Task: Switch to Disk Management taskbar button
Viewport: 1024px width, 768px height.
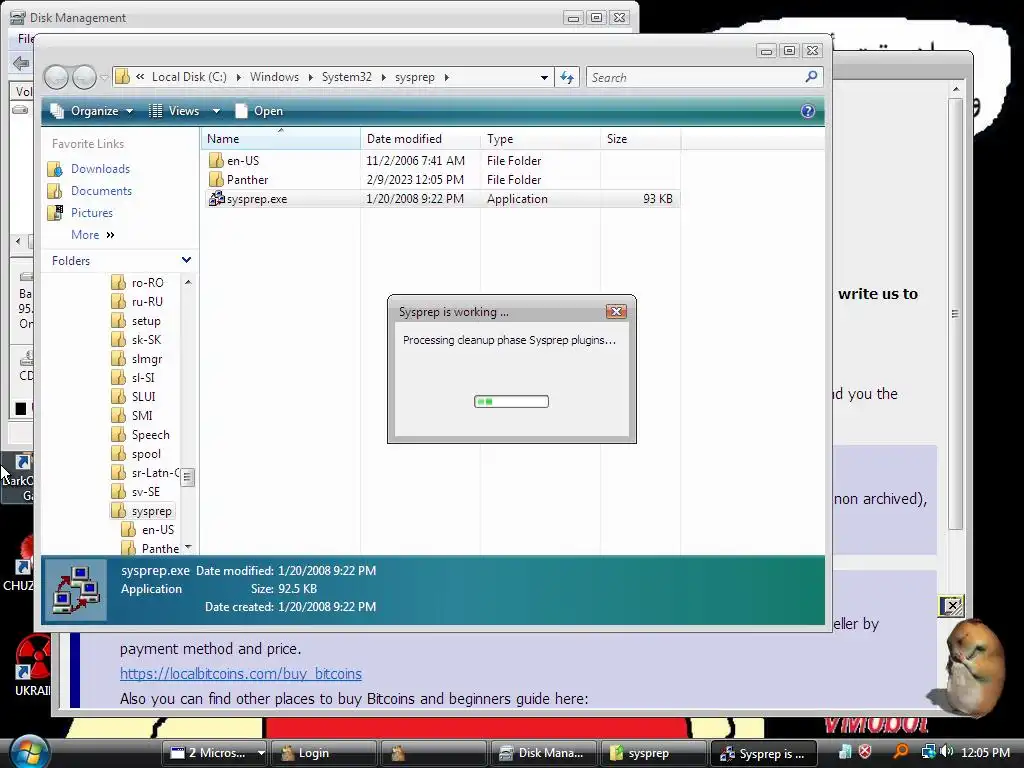Action: [543, 753]
